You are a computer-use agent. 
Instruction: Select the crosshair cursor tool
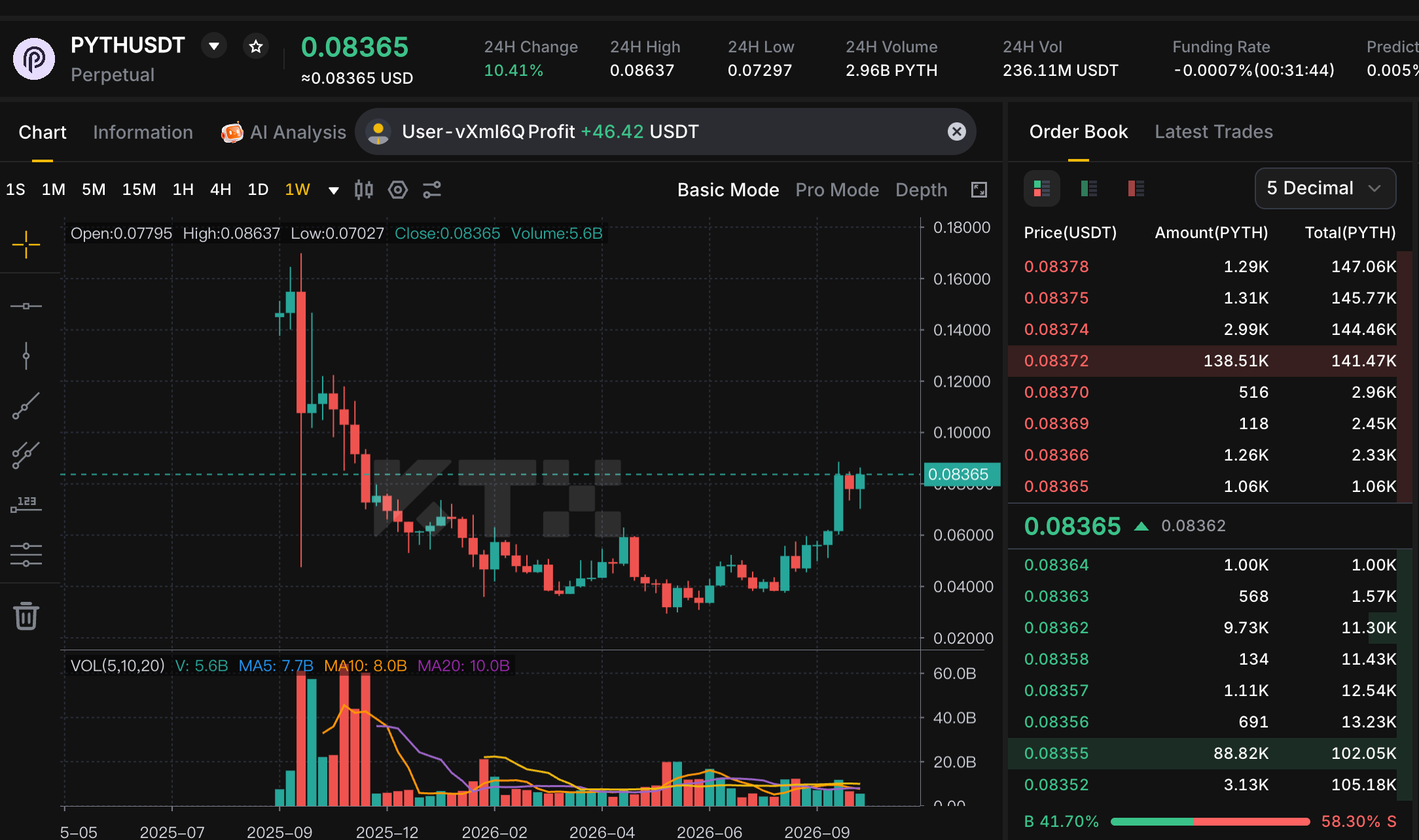(x=26, y=245)
